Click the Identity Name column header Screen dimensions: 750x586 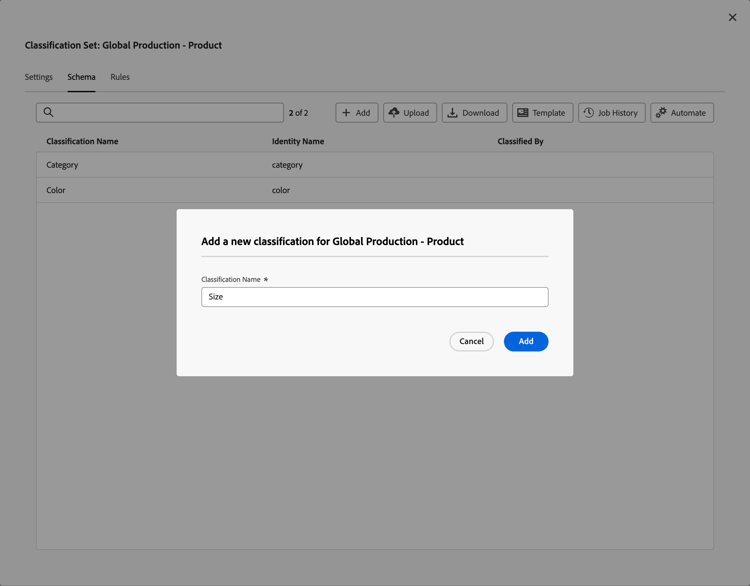point(298,141)
